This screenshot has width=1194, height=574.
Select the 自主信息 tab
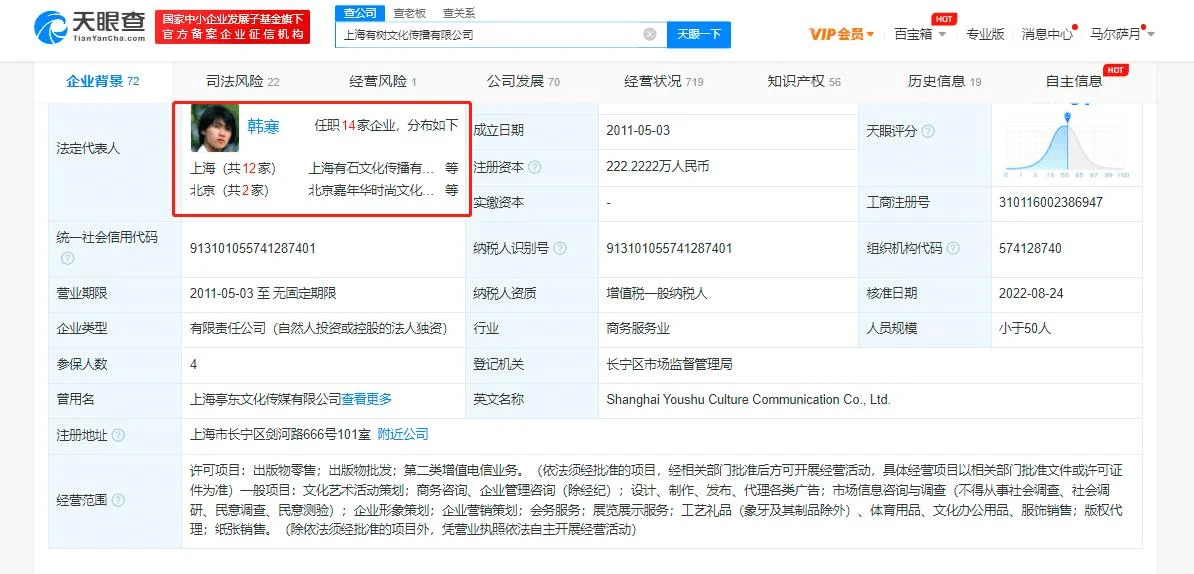point(1074,81)
